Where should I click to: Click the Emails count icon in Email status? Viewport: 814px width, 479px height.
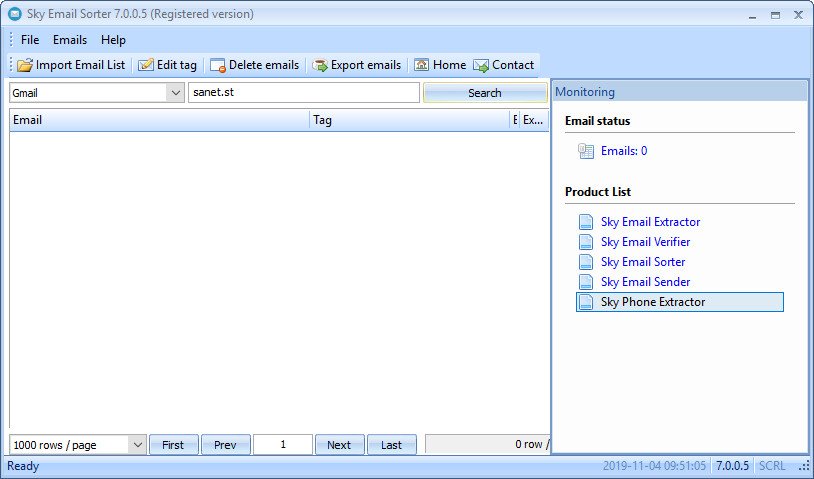tap(586, 151)
